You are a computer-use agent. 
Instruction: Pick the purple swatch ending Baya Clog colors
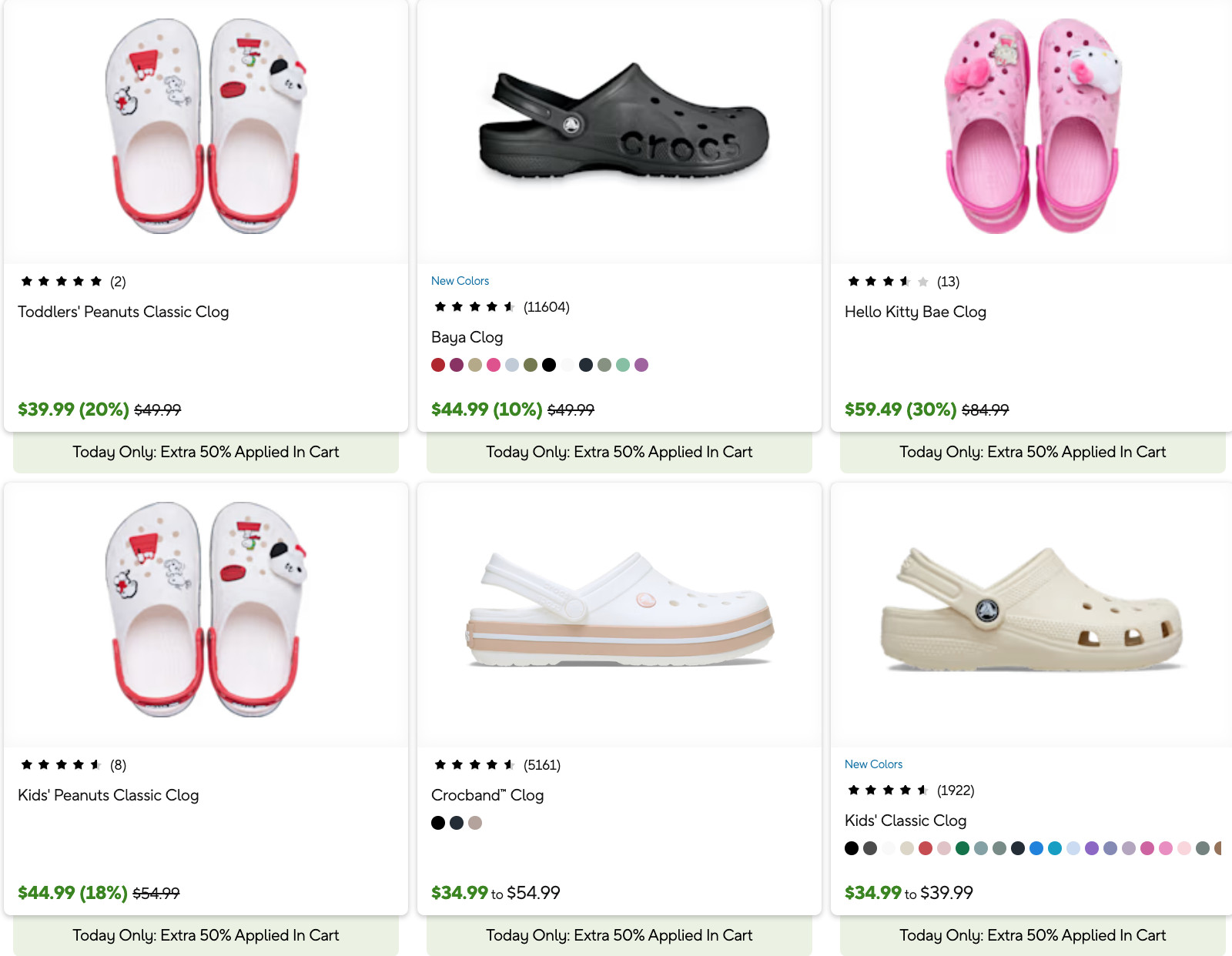(641, 365)
